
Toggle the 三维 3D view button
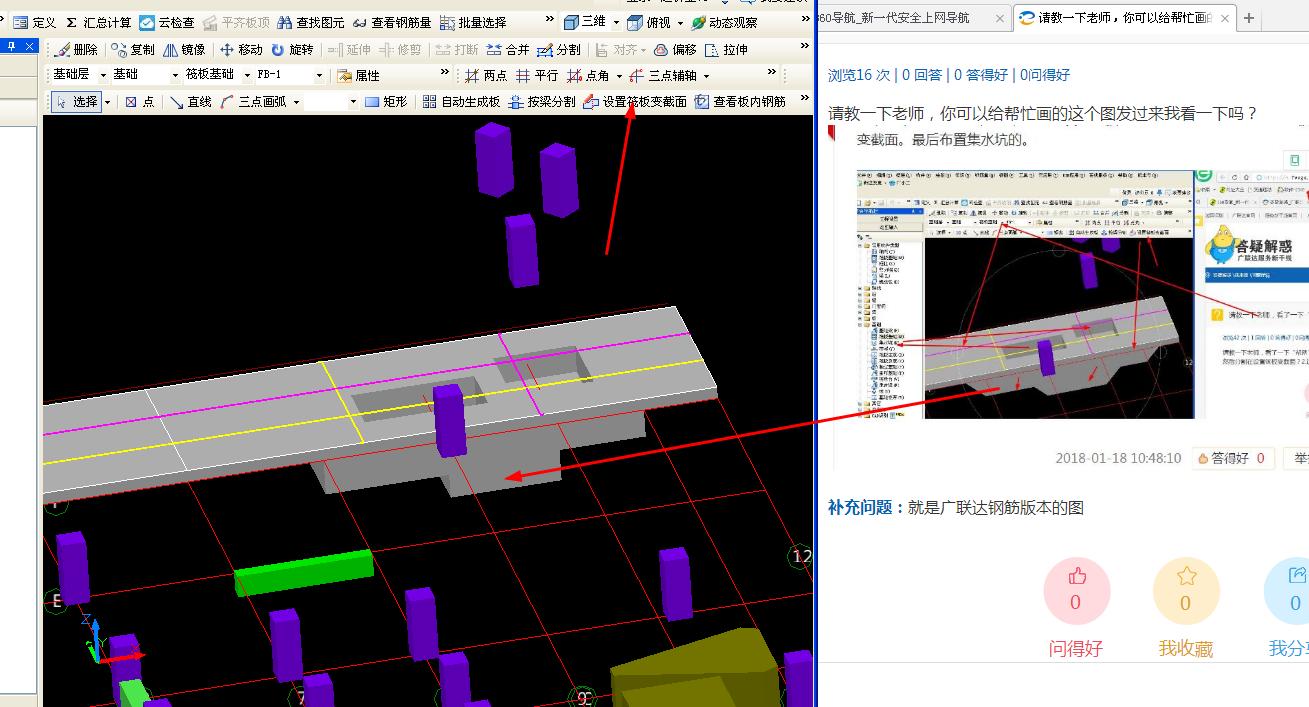(x=585, y=22)
